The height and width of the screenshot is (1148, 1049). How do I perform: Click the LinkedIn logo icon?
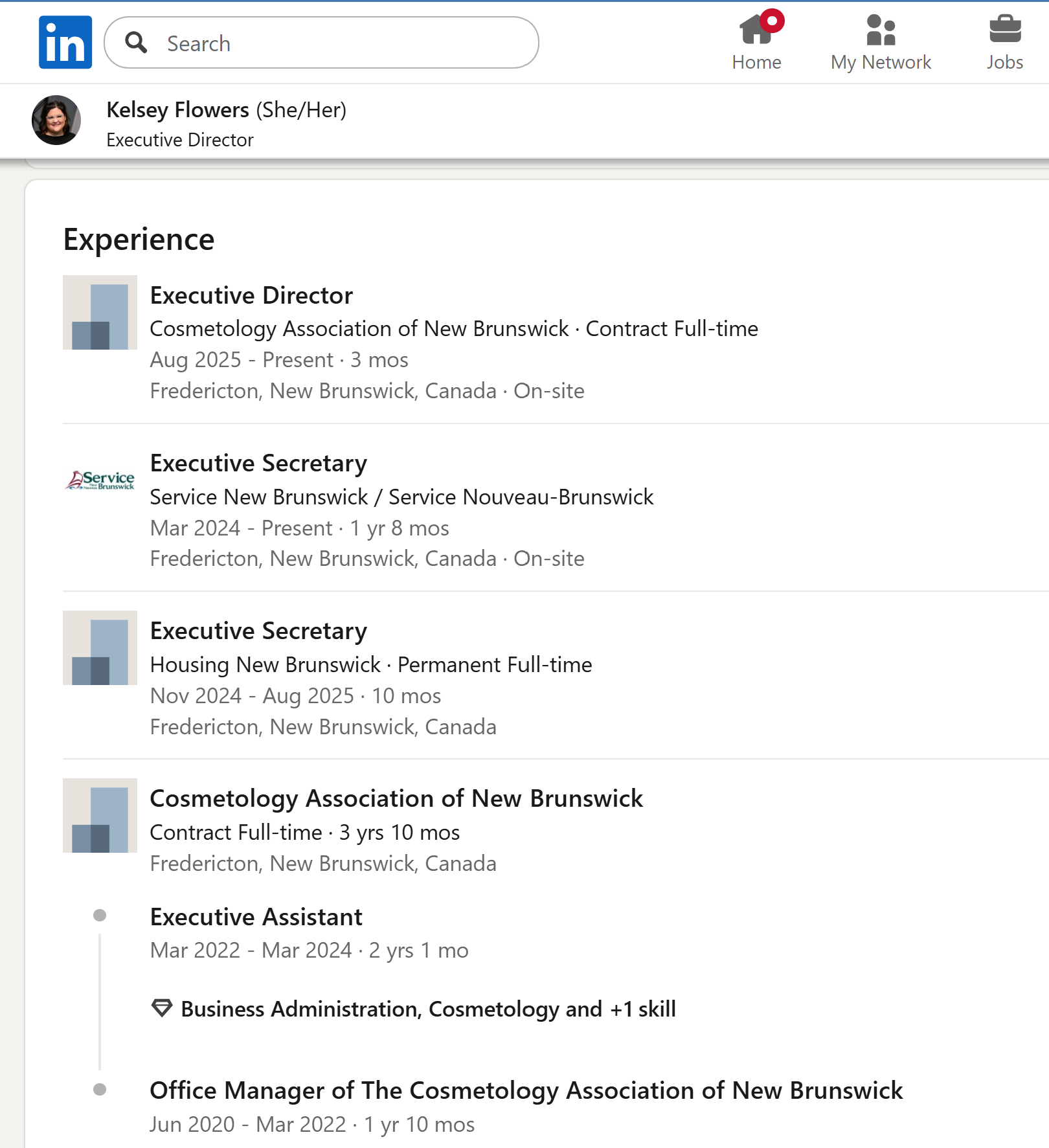pos(65,43)
